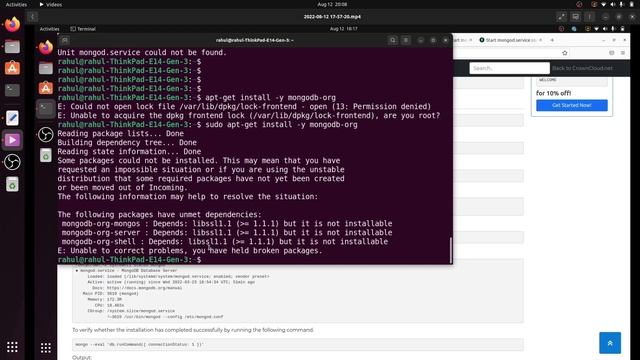Click the Wi-Fi icon in the top bar

point(604,4)
